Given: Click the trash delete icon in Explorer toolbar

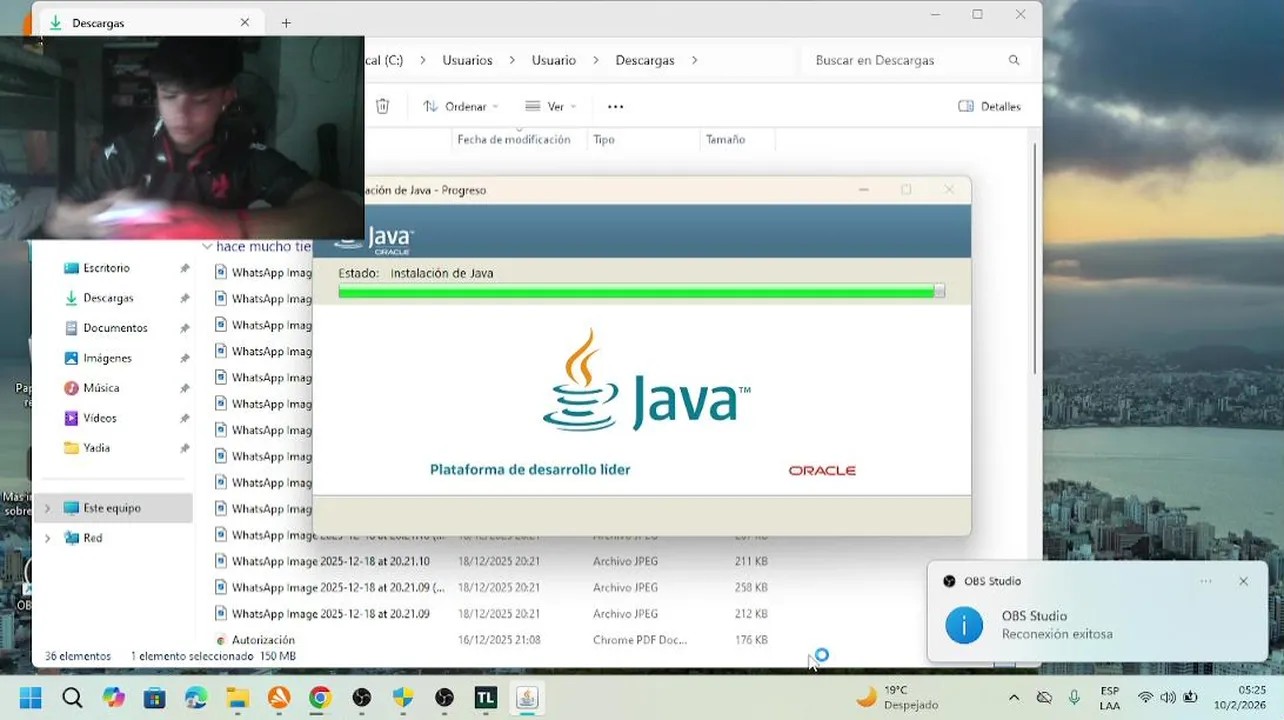Looking at the screenshot, I should (382, 106).
